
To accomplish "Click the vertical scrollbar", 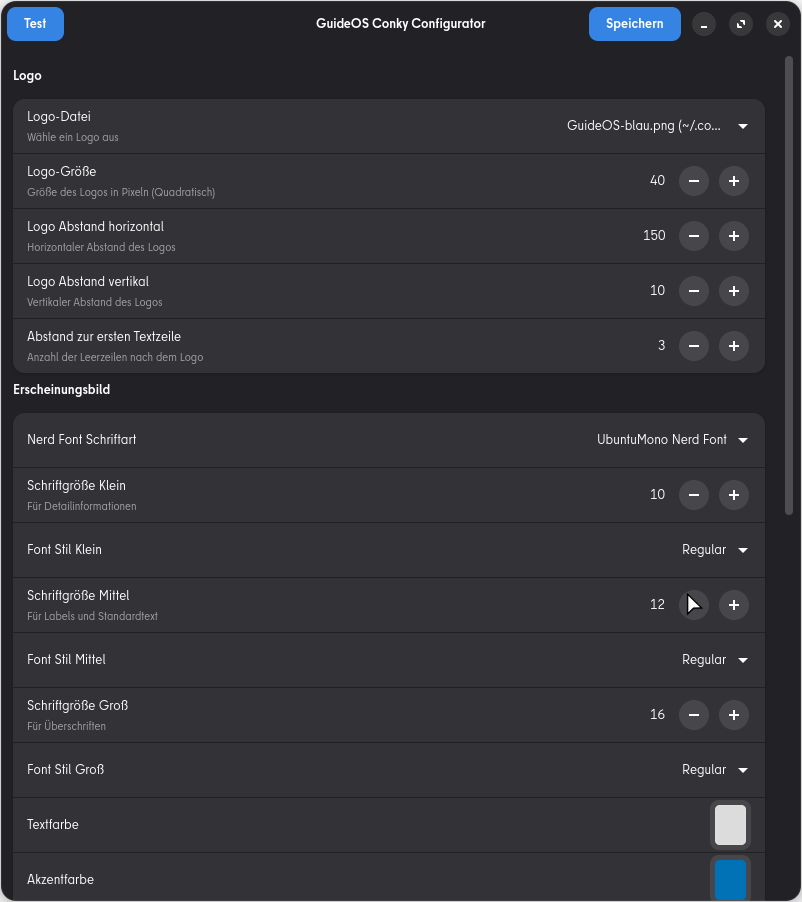I will (789, 290).
